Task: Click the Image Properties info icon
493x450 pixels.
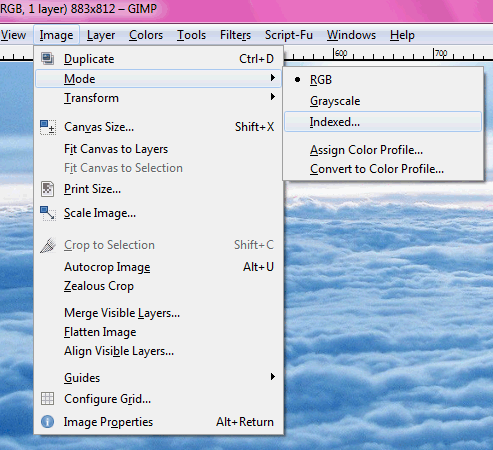Action: (x=48, y=422)
